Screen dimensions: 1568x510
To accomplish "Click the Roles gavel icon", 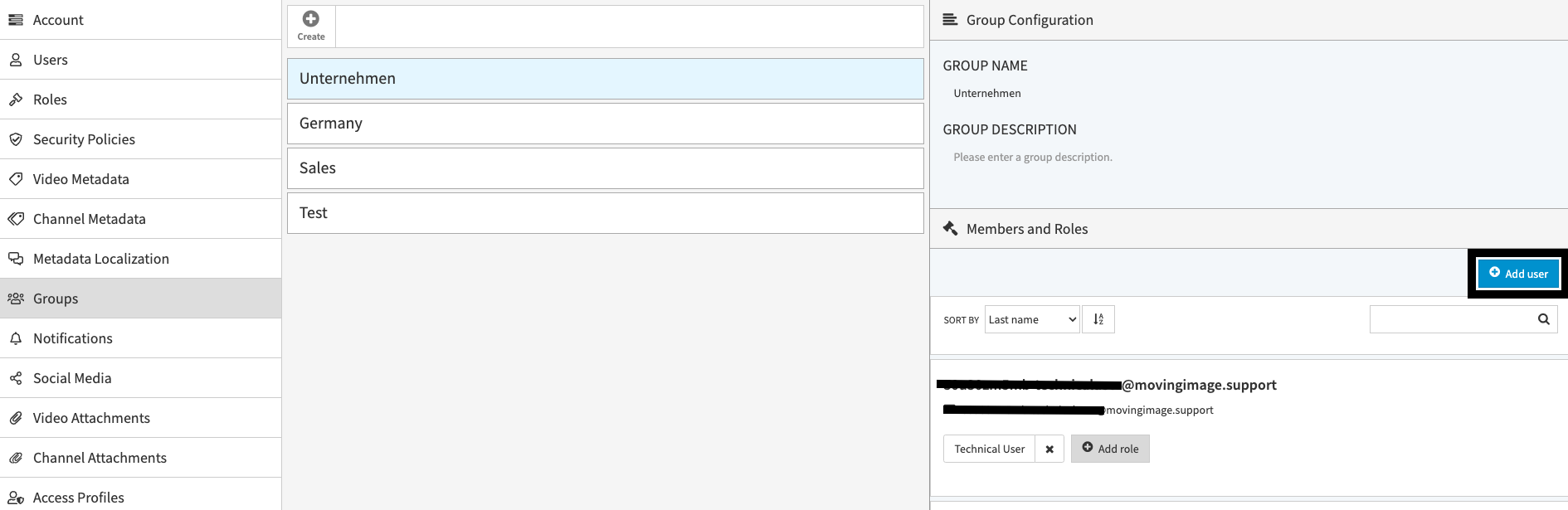I will pos(16,100).
